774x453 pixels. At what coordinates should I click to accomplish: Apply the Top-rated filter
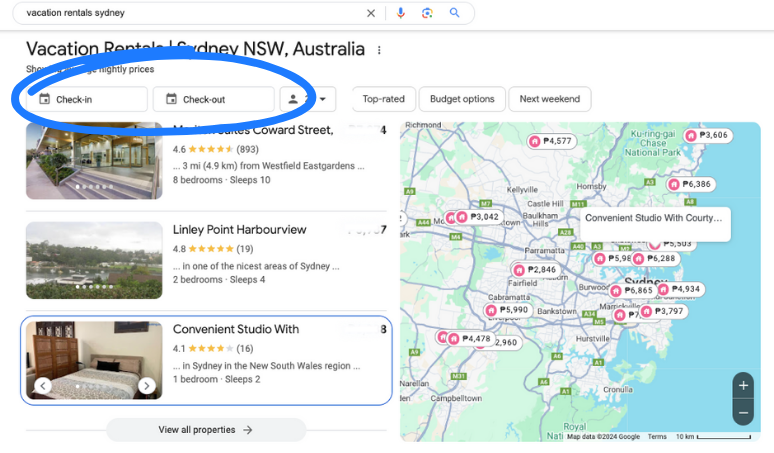(x=383, y=99)
